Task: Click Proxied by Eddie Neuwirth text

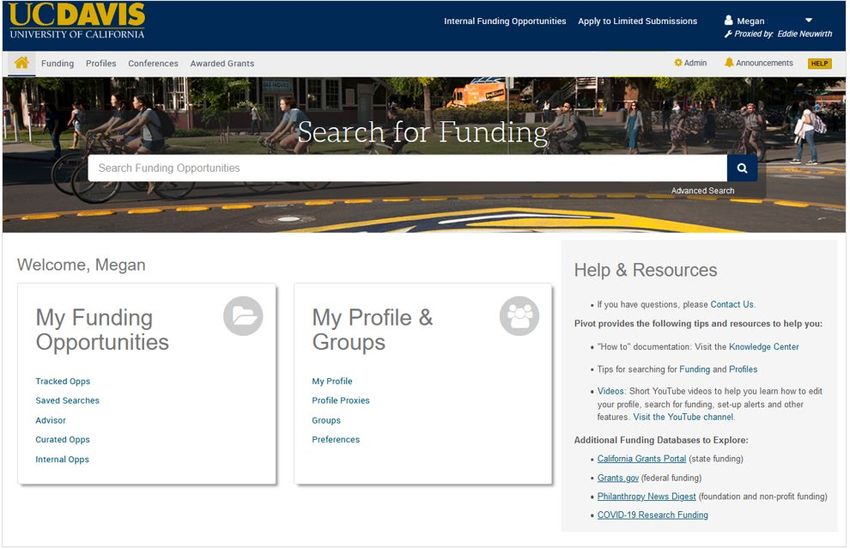Action: pyautogui.click(x=785, y=34)
